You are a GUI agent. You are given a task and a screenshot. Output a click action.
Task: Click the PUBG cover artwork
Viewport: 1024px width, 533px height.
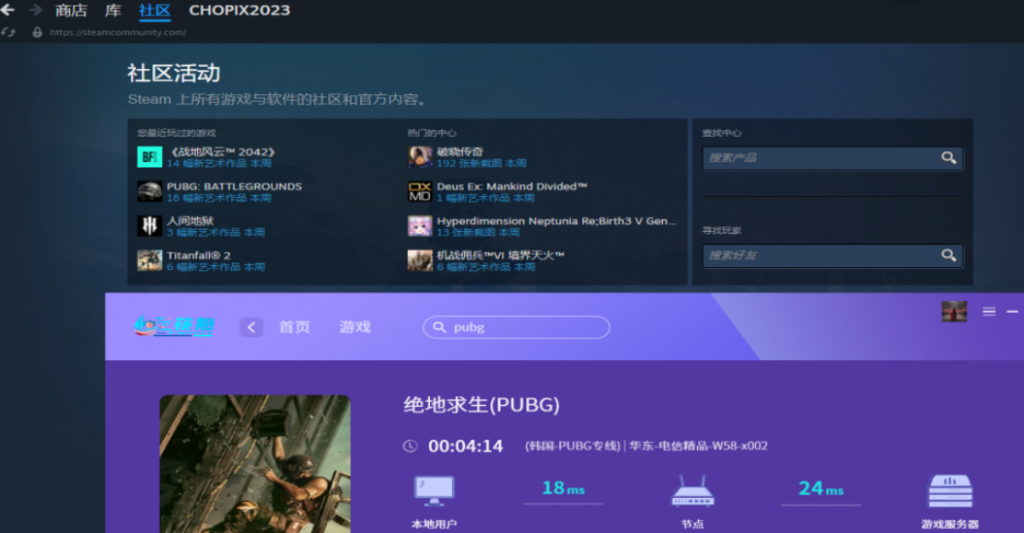click(x=255, y=464)
